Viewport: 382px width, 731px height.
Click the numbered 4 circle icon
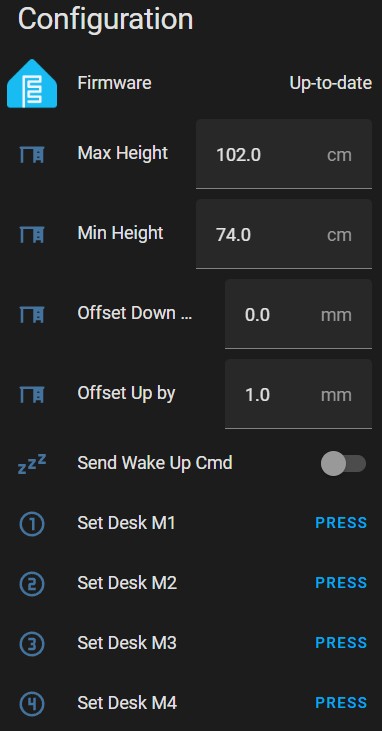click(x=32, y=703)
